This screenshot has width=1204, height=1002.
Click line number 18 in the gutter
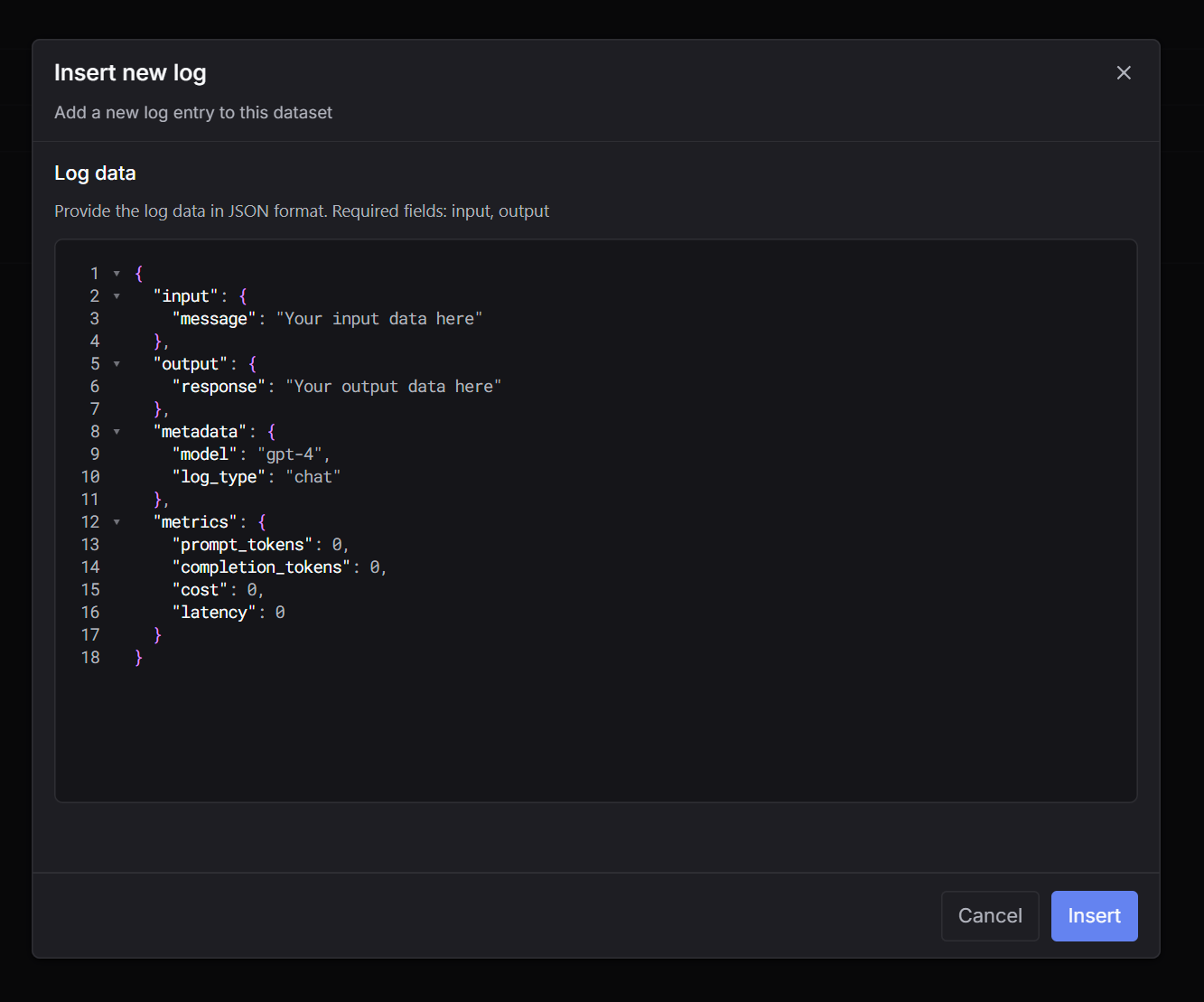pyautogui.click(x=90, y=658)
